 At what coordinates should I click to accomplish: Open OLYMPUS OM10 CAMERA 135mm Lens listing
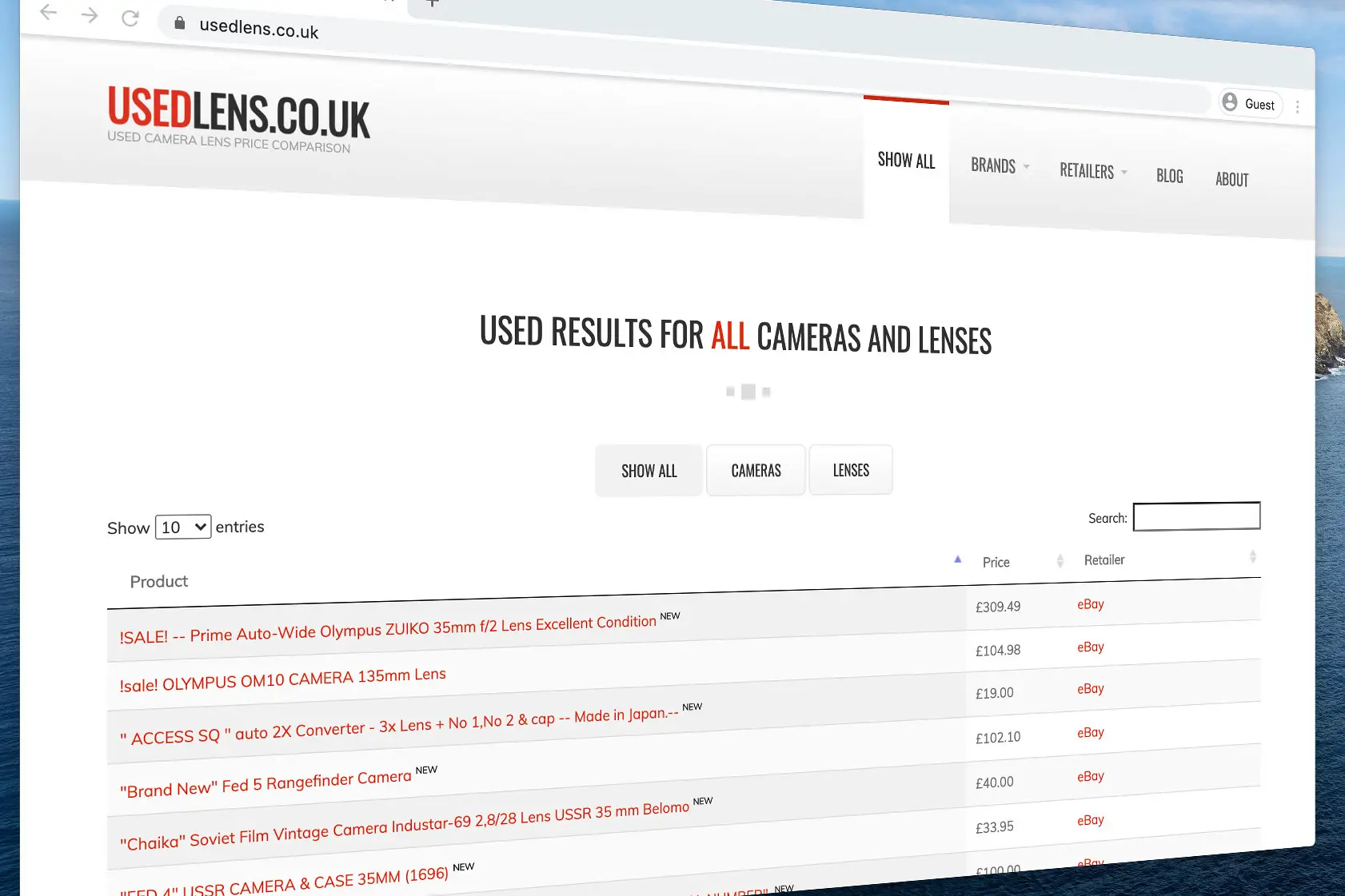(x=282, y=679)
